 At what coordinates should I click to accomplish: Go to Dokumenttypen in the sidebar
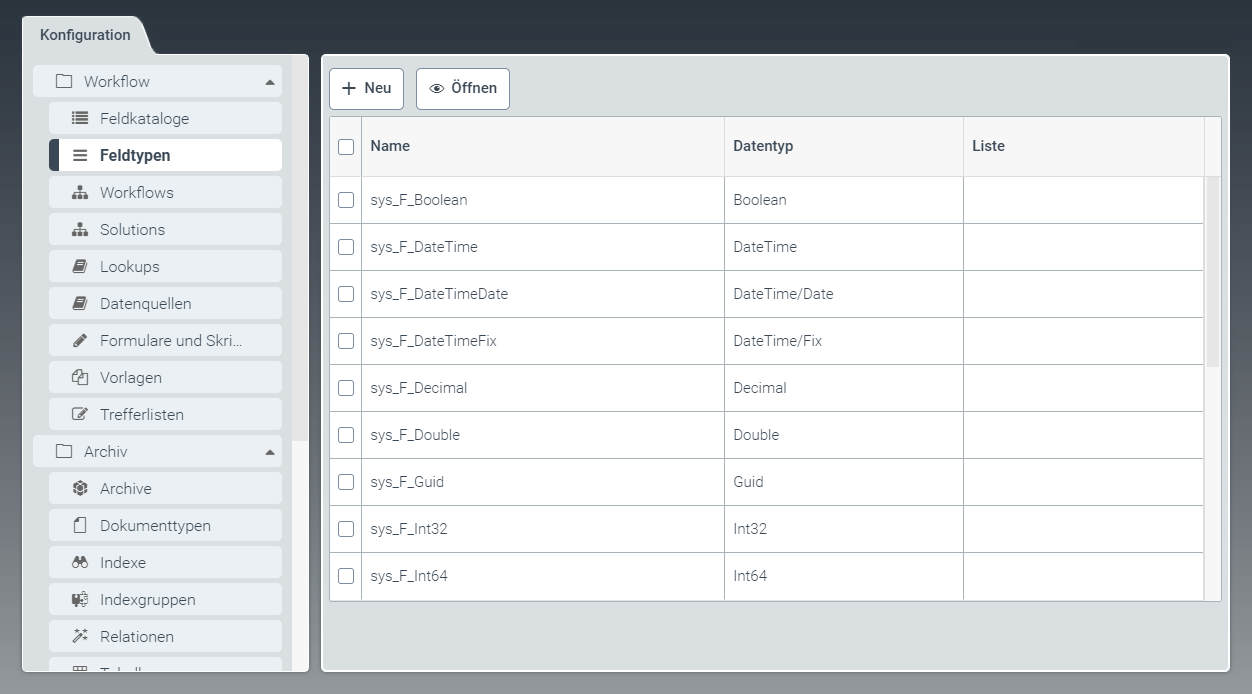tap(155, 525)
